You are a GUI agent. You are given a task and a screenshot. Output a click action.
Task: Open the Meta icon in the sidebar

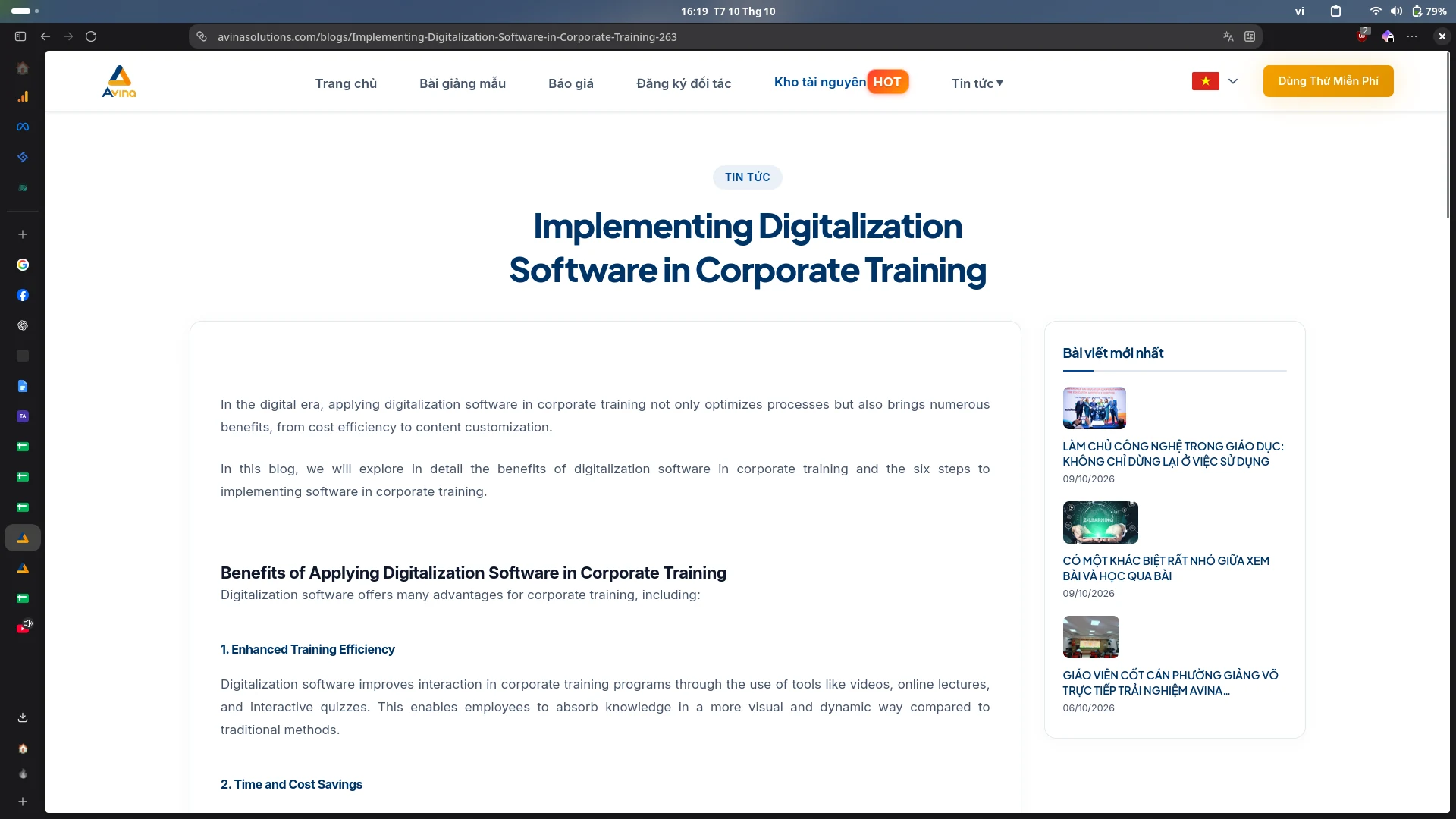tap(23, 127)
